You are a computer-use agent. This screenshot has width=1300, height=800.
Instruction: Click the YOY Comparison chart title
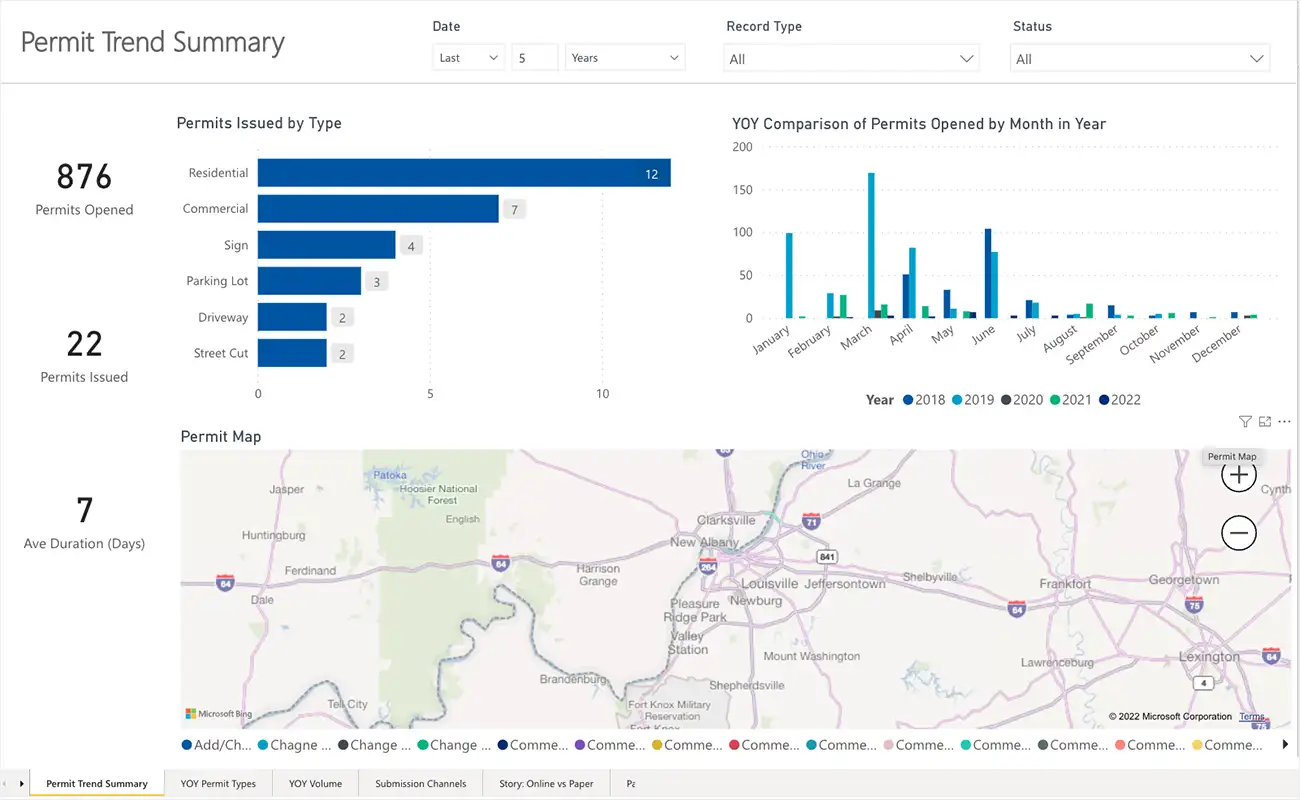[919, 124]
